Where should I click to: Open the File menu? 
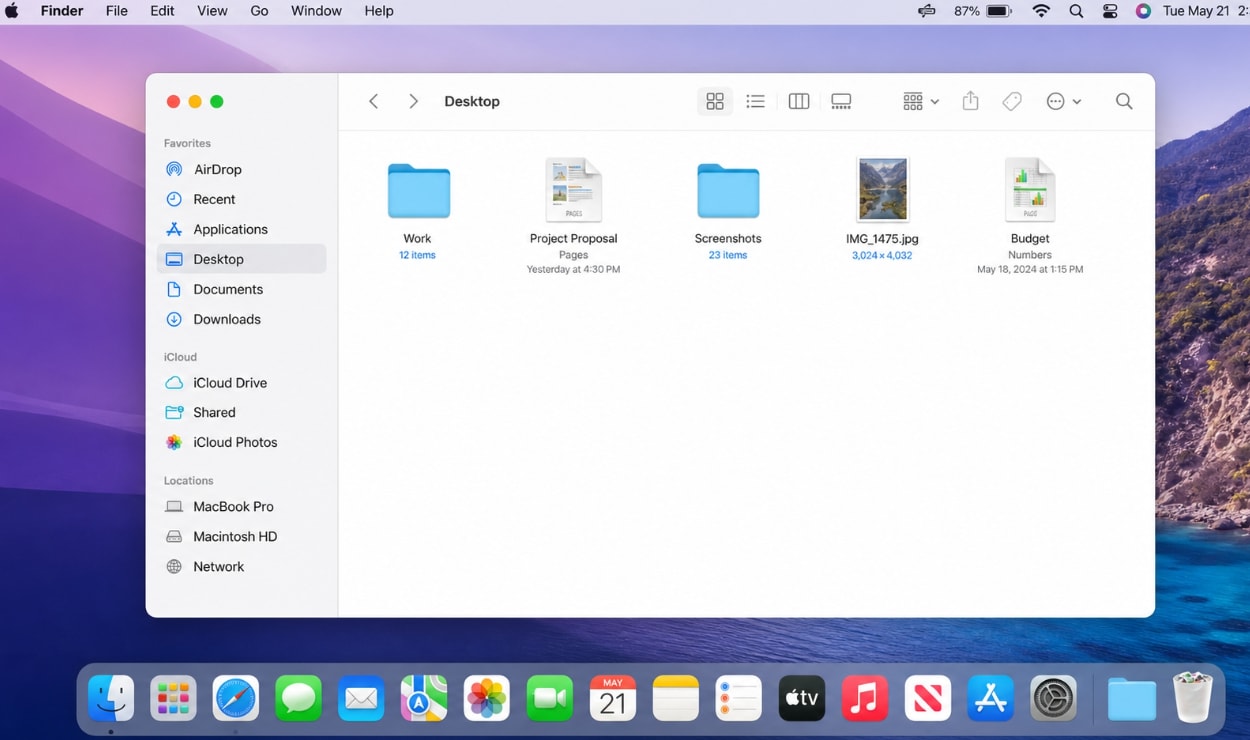coord(117,11)
